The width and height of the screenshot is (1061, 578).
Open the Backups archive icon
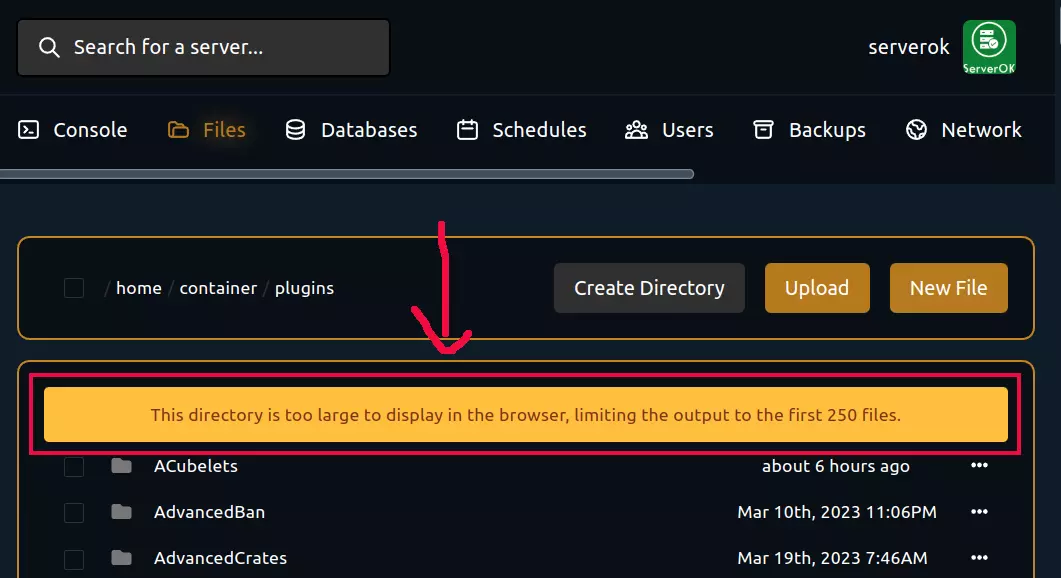763,129
